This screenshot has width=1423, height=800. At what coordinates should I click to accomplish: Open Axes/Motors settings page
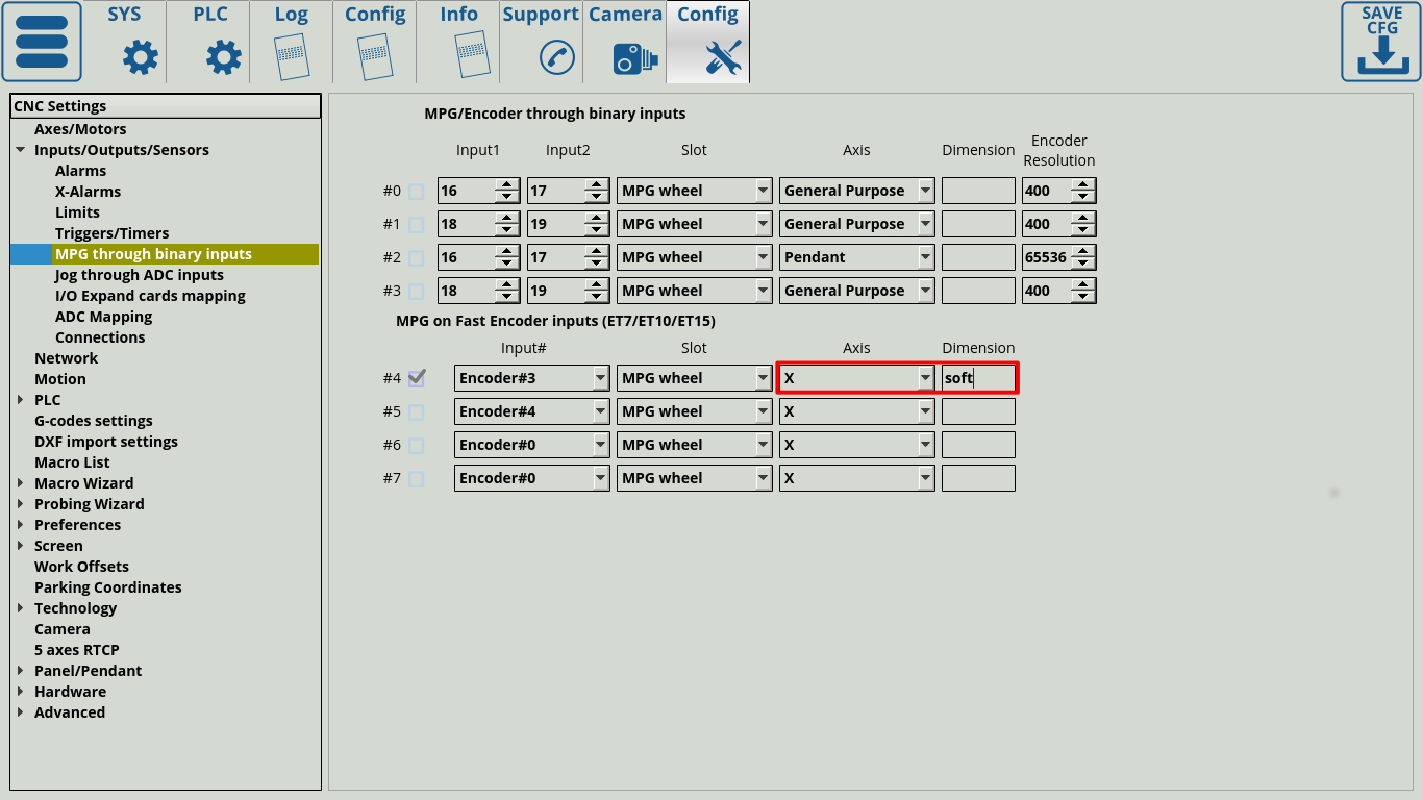click(x=80, y=129)
